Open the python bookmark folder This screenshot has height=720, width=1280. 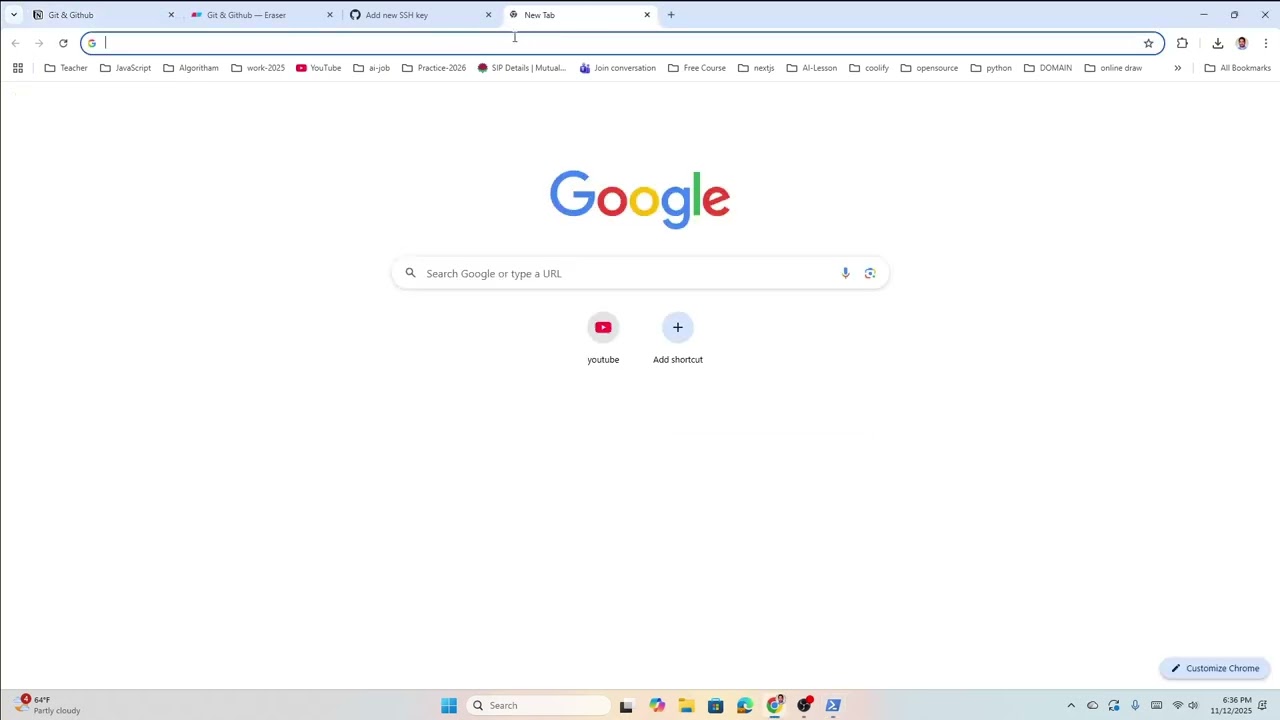point(990,68)
